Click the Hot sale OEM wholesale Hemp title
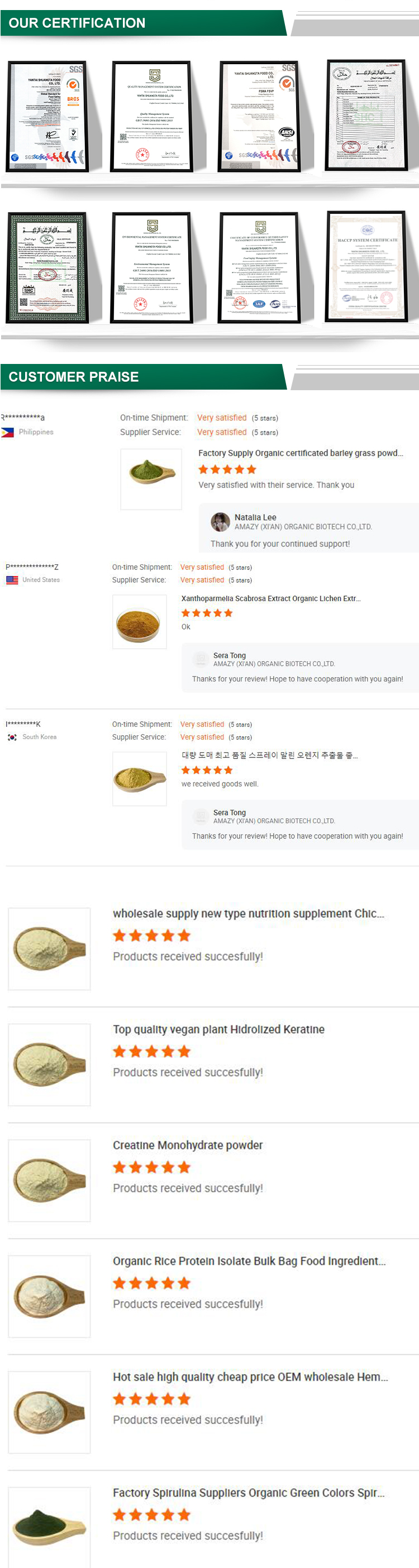419x1568 pixels. pyautogui.click(x=250, y=1377)
